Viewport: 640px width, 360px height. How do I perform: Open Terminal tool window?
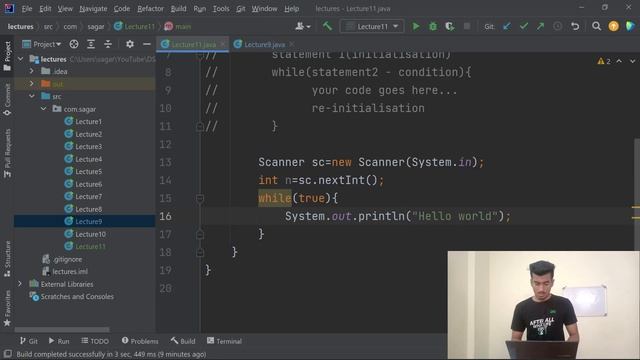click(x=224, y=341)
